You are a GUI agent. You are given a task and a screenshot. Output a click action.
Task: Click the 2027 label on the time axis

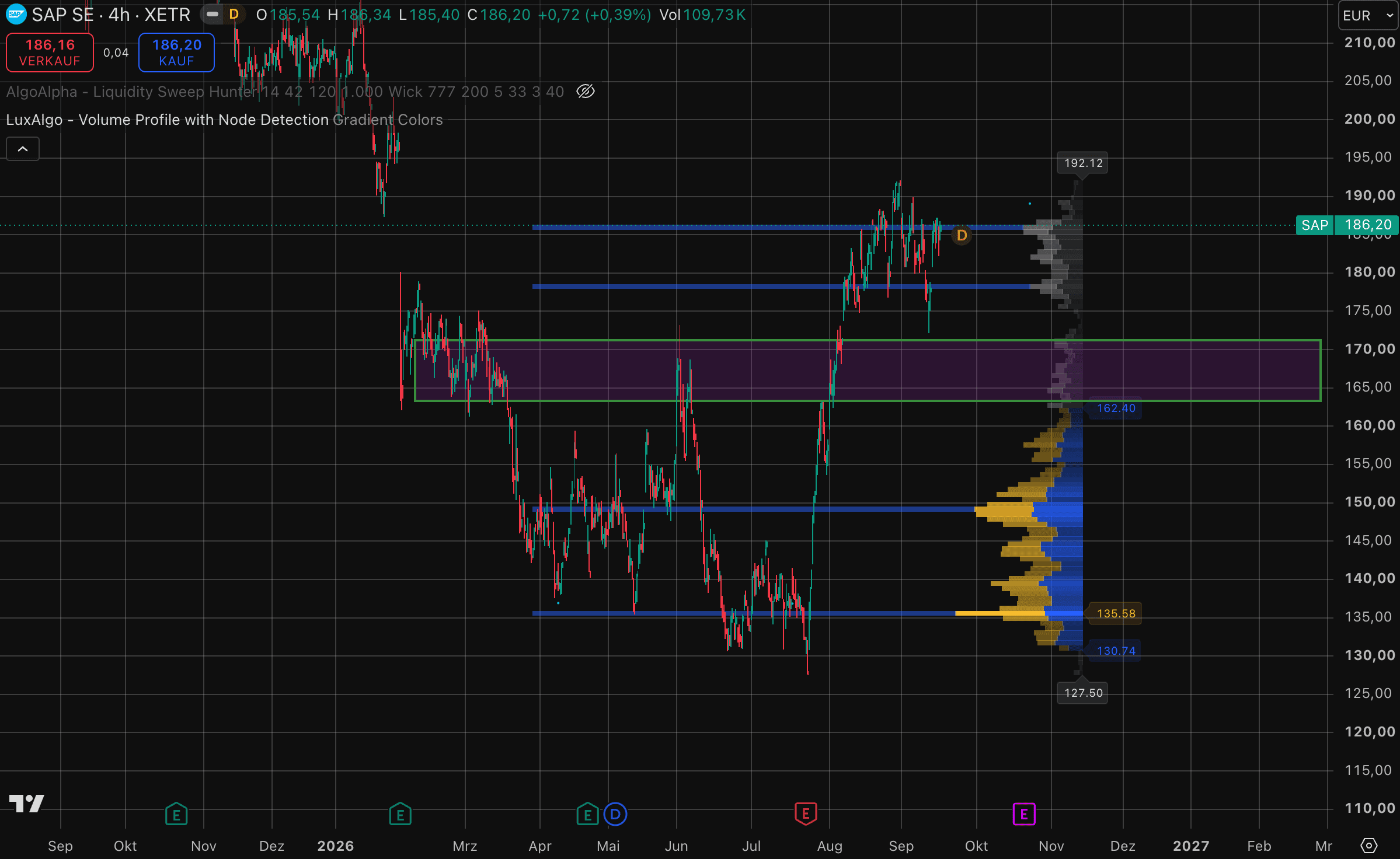(x=1191, y=846)
